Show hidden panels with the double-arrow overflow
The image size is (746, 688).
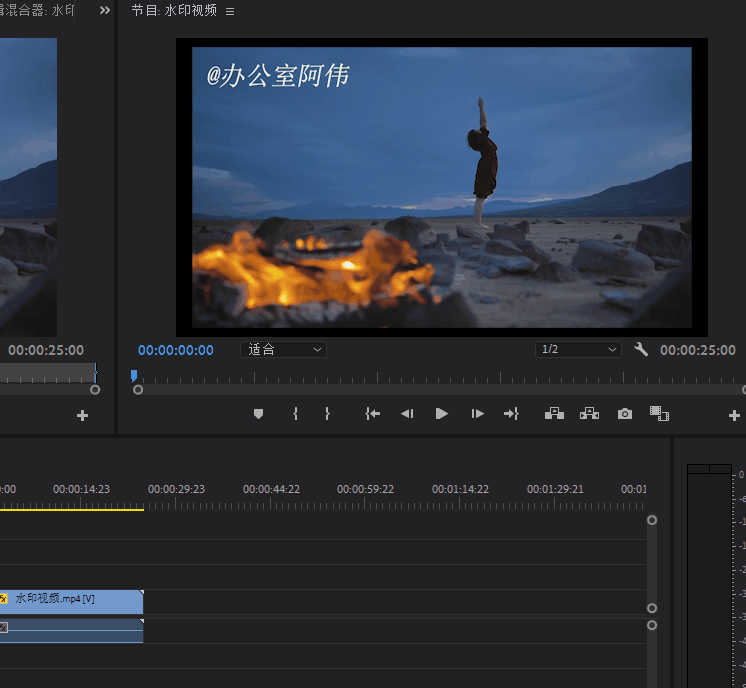pos(105,11)
